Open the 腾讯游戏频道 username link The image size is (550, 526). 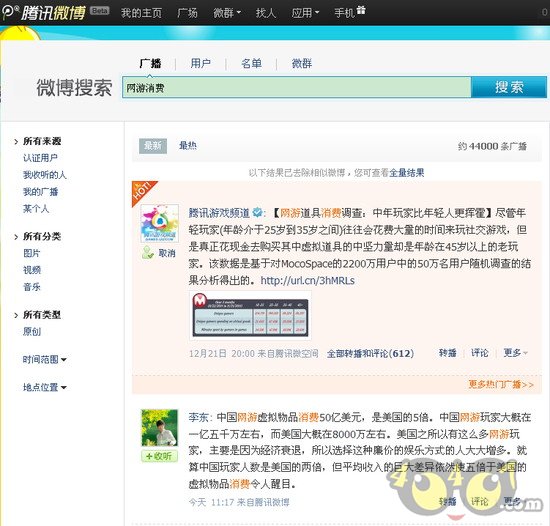point(219,213)
